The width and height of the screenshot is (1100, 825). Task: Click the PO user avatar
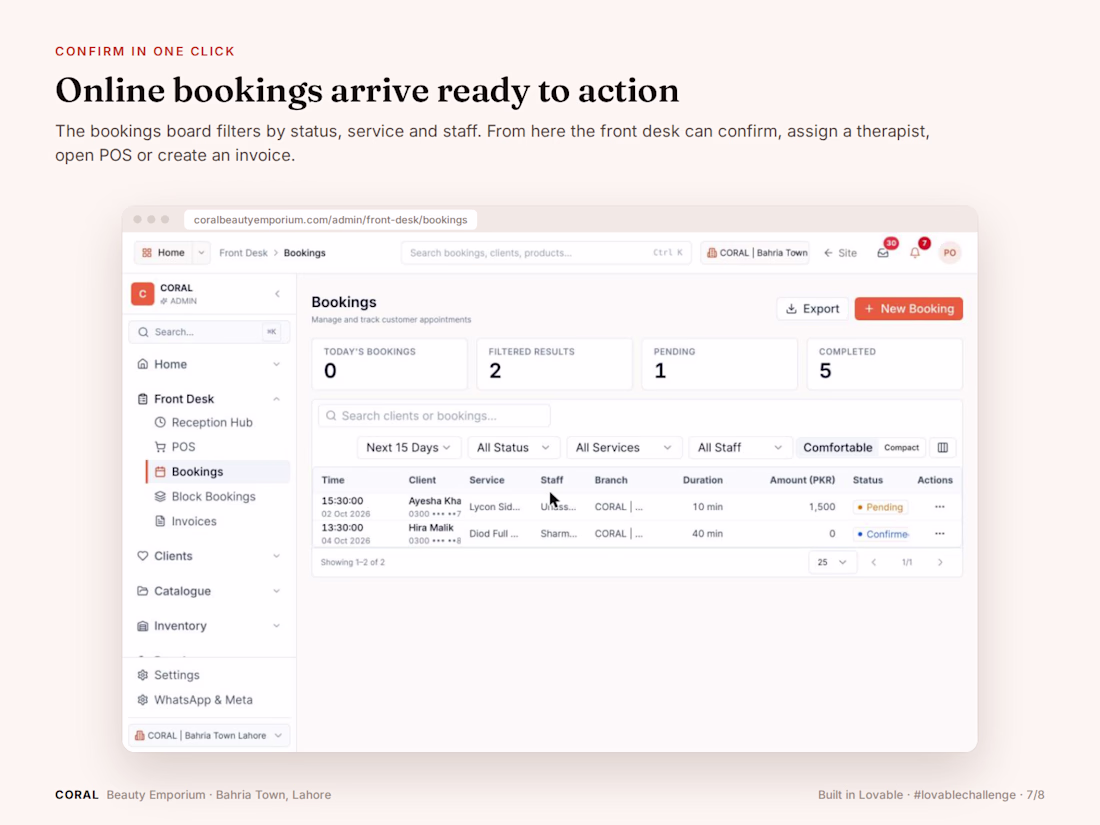click(950, 253)
